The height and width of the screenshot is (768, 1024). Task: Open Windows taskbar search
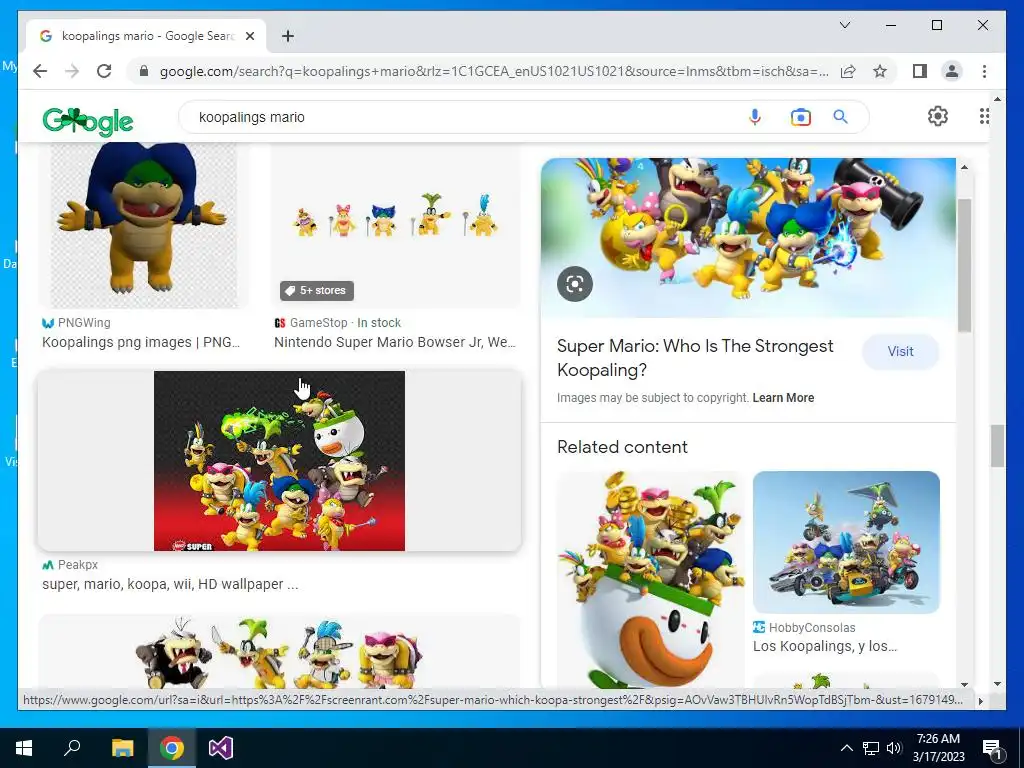72,748
